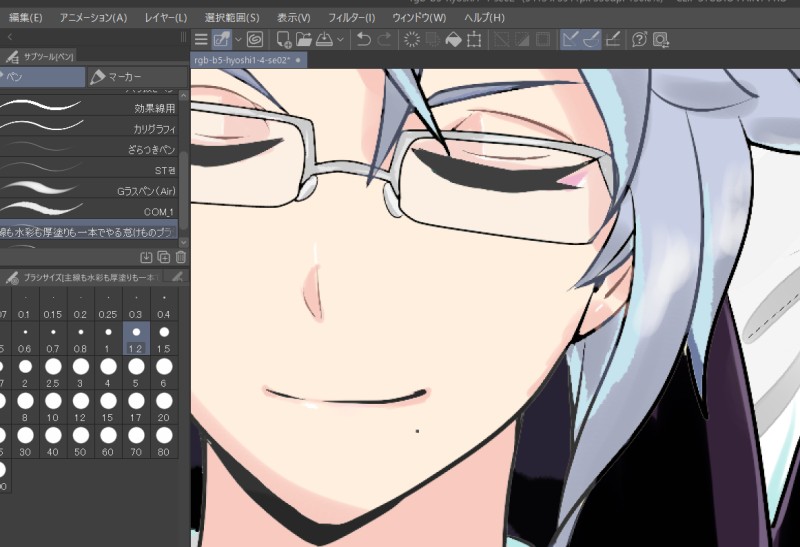Click the Clear Outside Selection icon

pos(433,39)
